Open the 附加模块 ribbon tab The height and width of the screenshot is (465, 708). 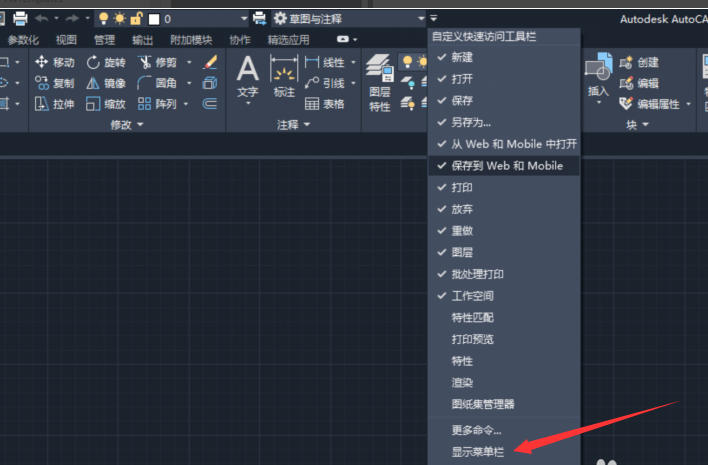[x=191, y=40]
